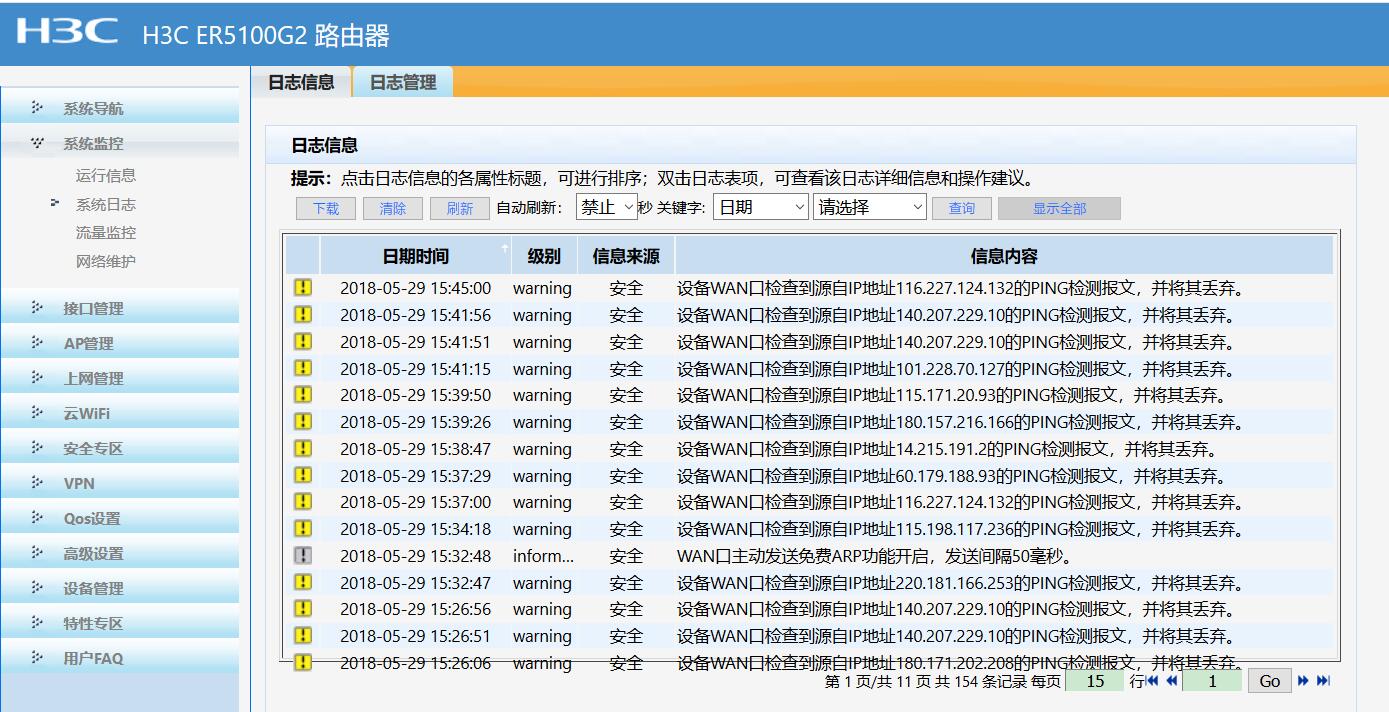Sort by 级别 column header
Image resolution: width=1389 pixels, height=712 pixels.
click(544, 256)
